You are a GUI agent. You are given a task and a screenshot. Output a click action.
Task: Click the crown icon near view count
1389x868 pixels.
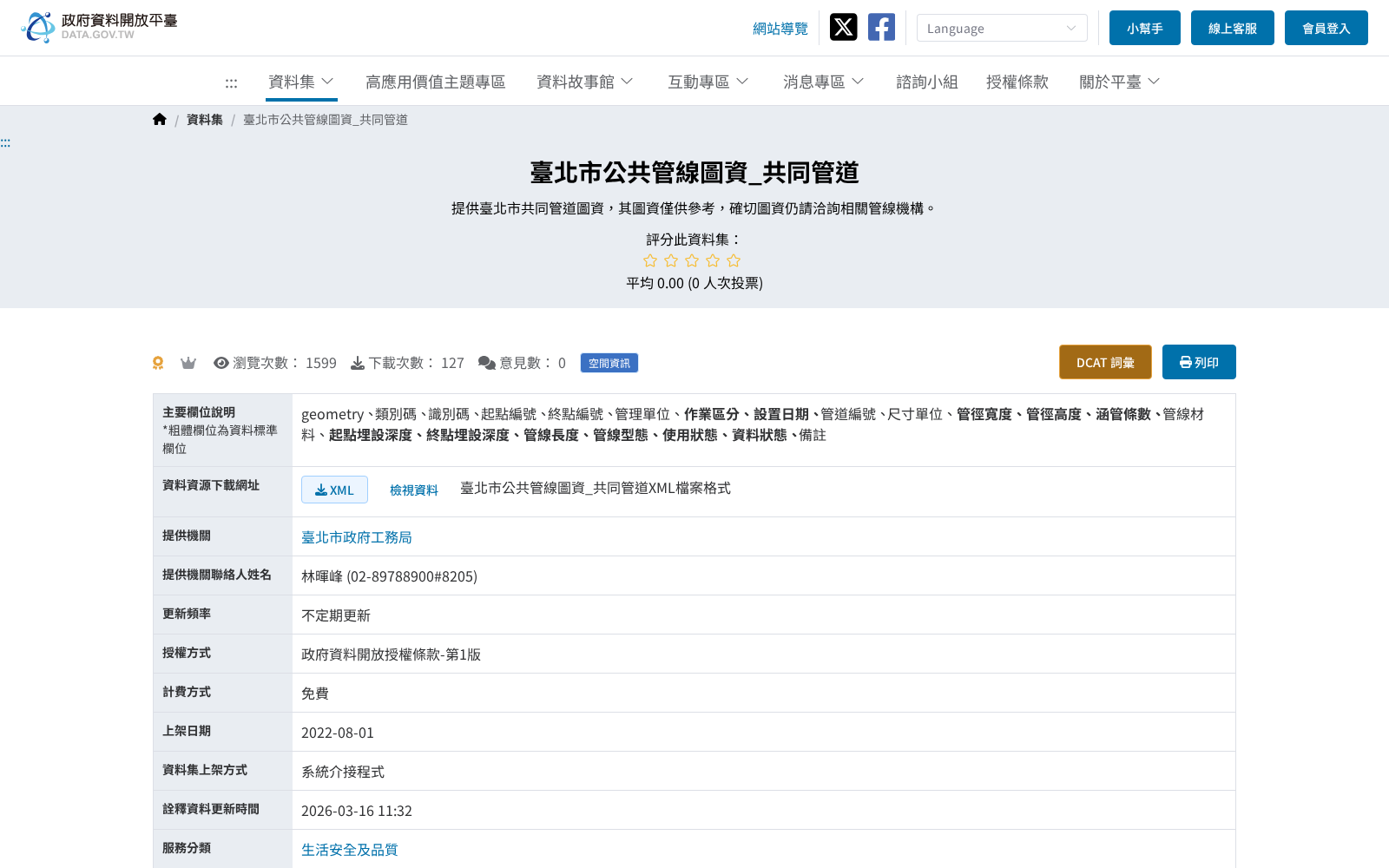(188, 363)
